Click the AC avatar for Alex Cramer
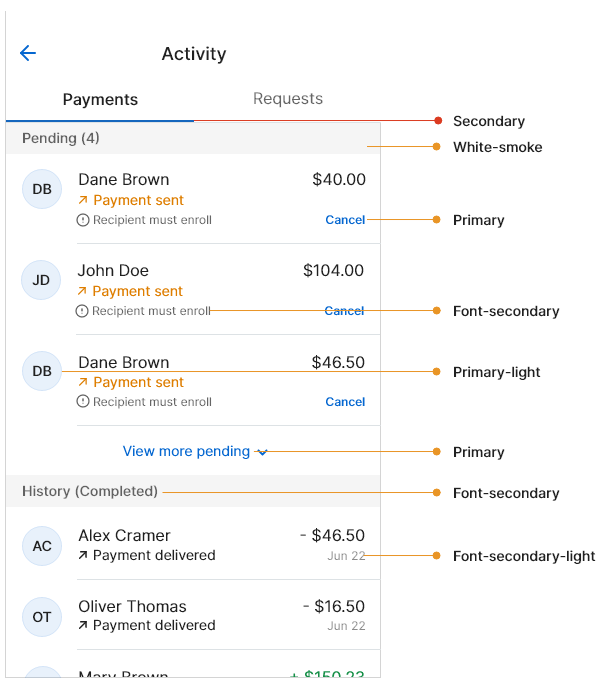Screen dimensions: 605x689 42,546
